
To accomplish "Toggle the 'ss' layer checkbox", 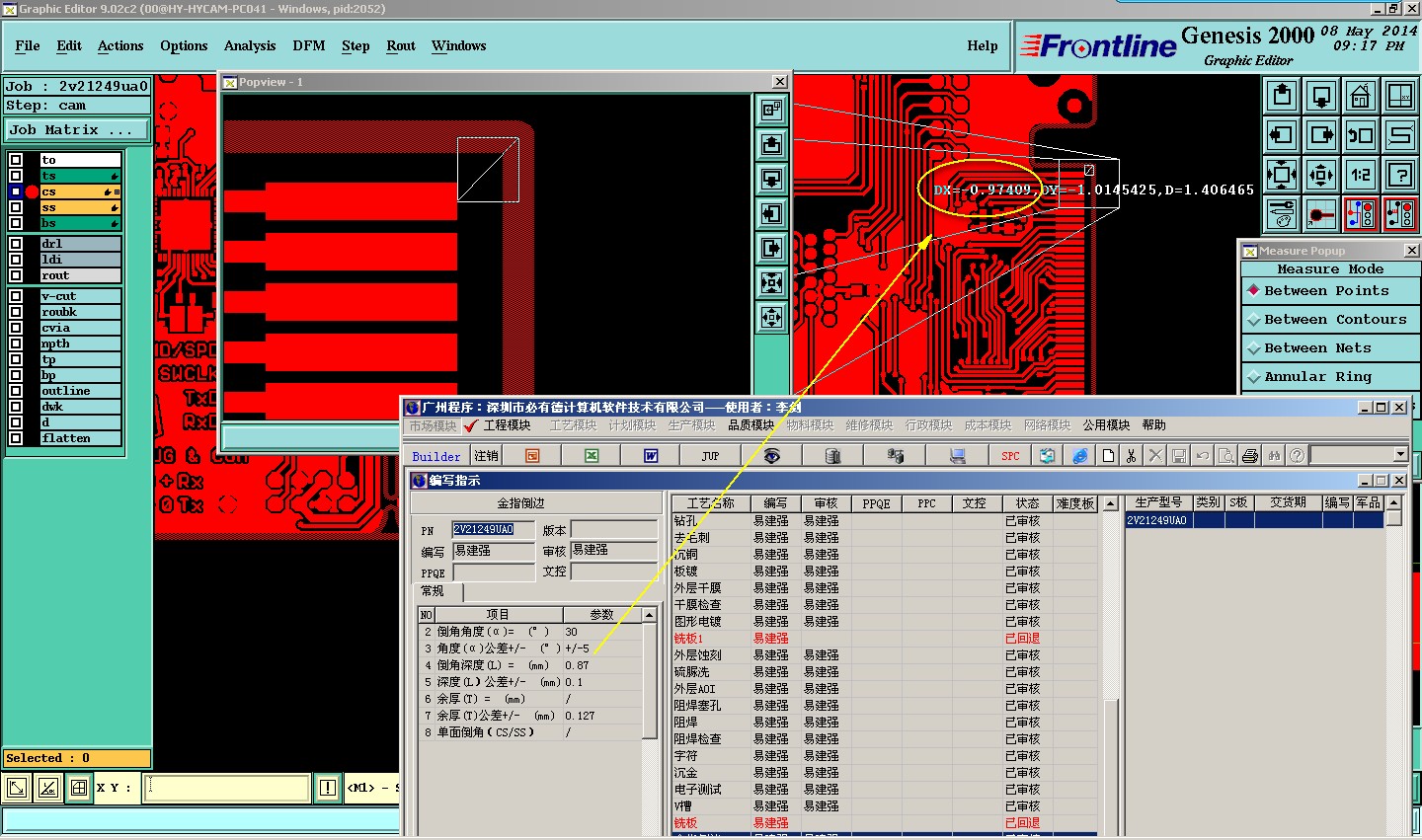I will (x=16, y=207).
